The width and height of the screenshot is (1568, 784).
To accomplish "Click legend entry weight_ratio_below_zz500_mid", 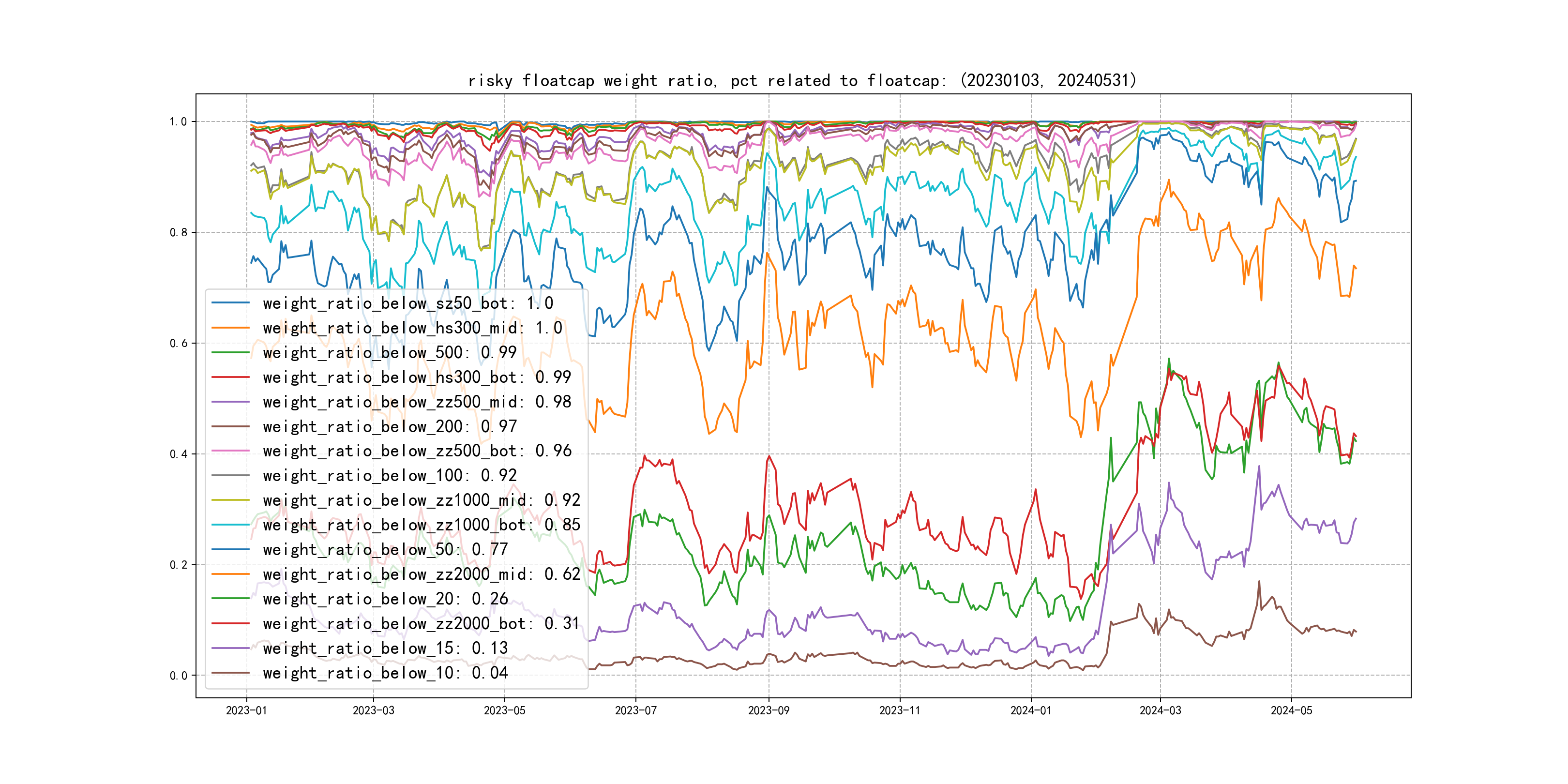I will coord(416,402).
